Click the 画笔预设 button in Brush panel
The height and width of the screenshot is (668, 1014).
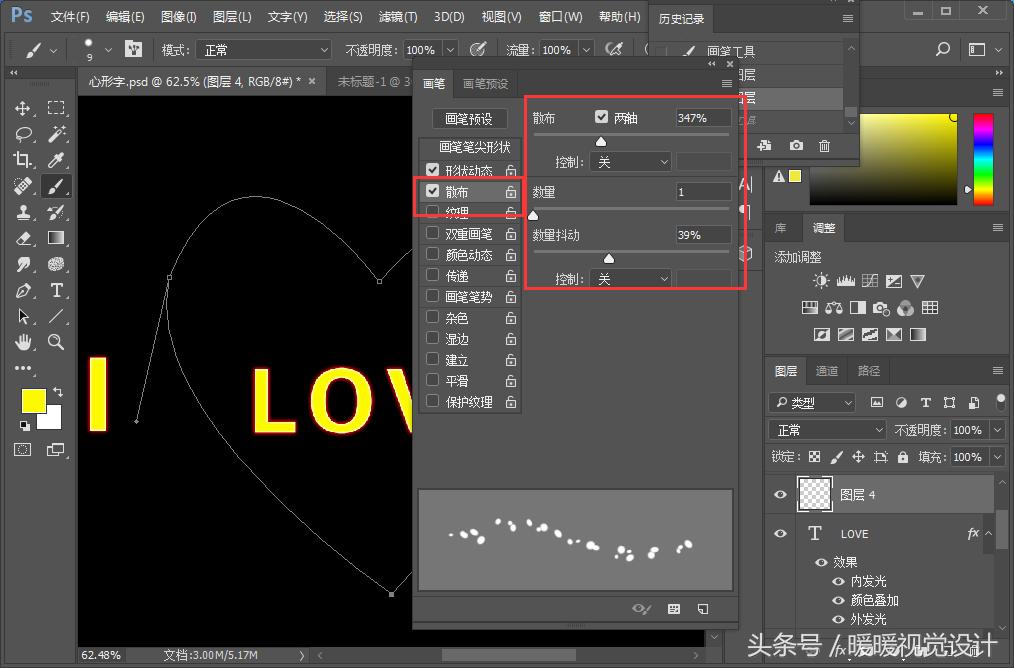[470, 118]
